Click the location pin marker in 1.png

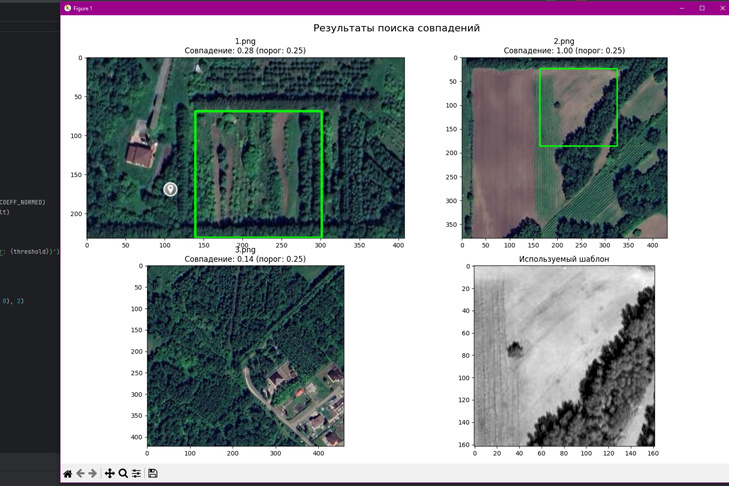[x=170, y=189]
